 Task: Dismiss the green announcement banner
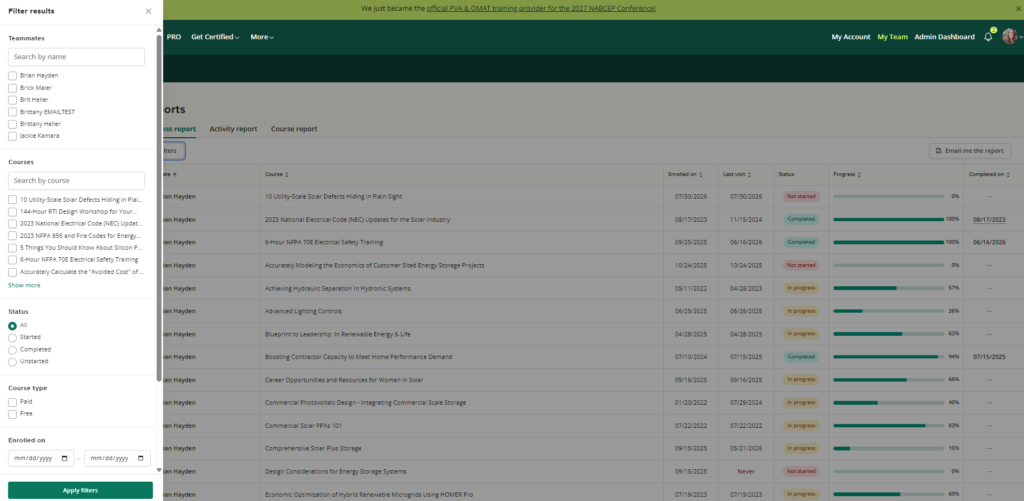tap(1017, 8)
